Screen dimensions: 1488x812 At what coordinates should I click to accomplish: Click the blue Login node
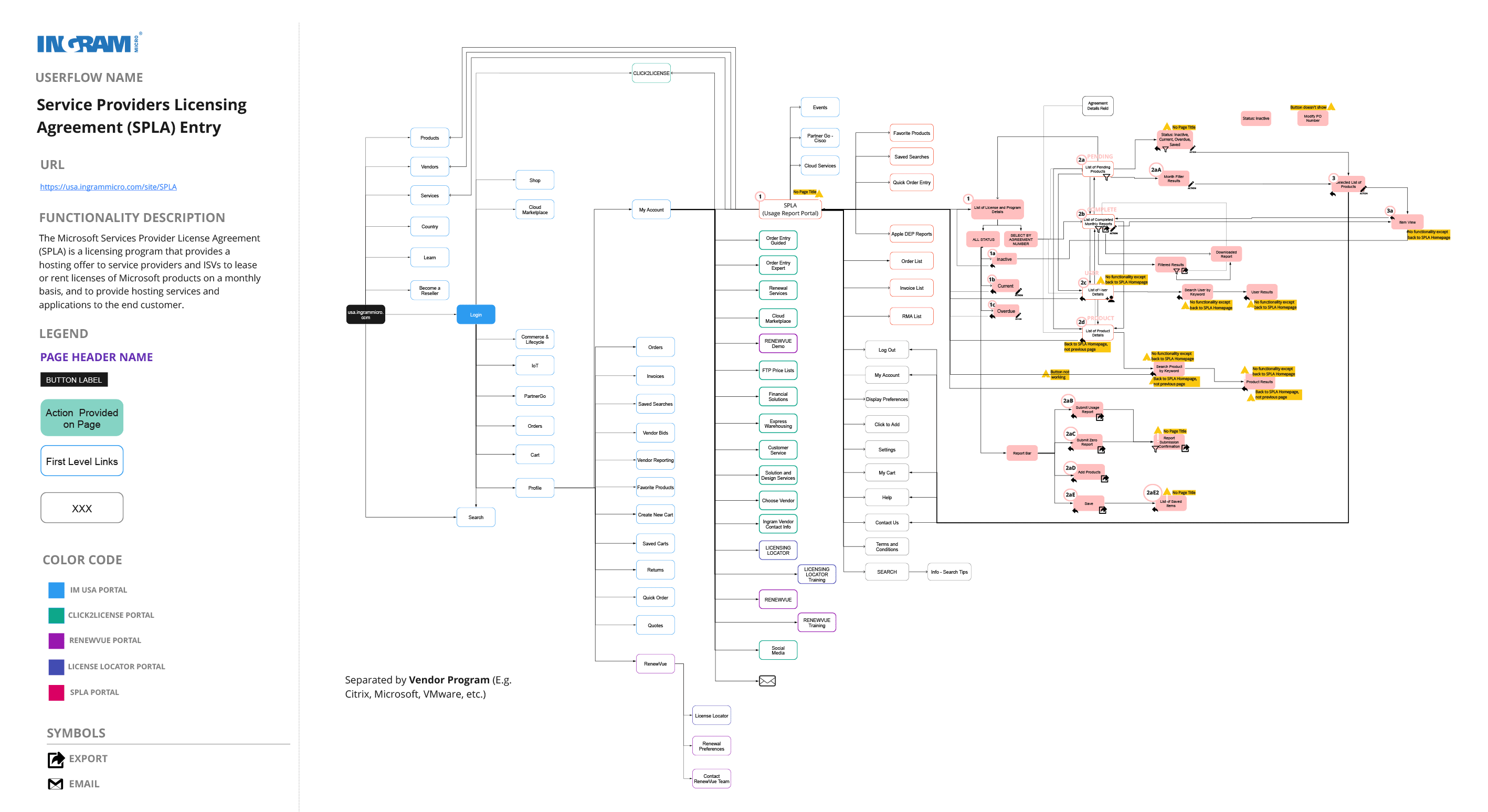(476, 315)
